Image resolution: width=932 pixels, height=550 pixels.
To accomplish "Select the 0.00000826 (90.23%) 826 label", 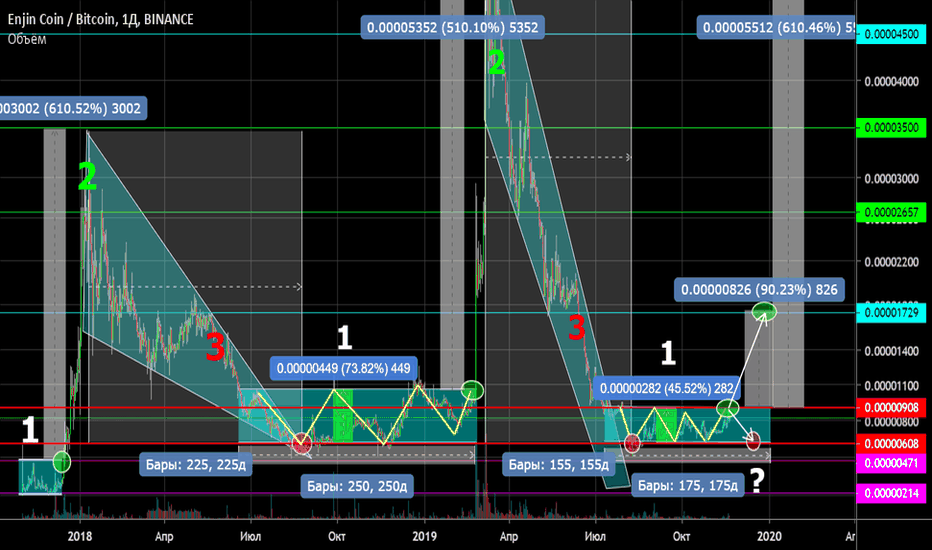I will pos(759,290).
